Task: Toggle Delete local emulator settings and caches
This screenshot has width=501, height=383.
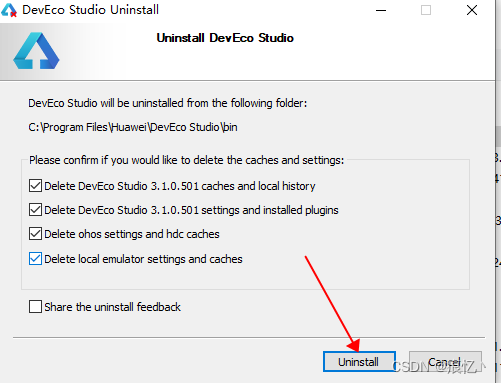Action: pyautogui.click(x=35, y=259)
